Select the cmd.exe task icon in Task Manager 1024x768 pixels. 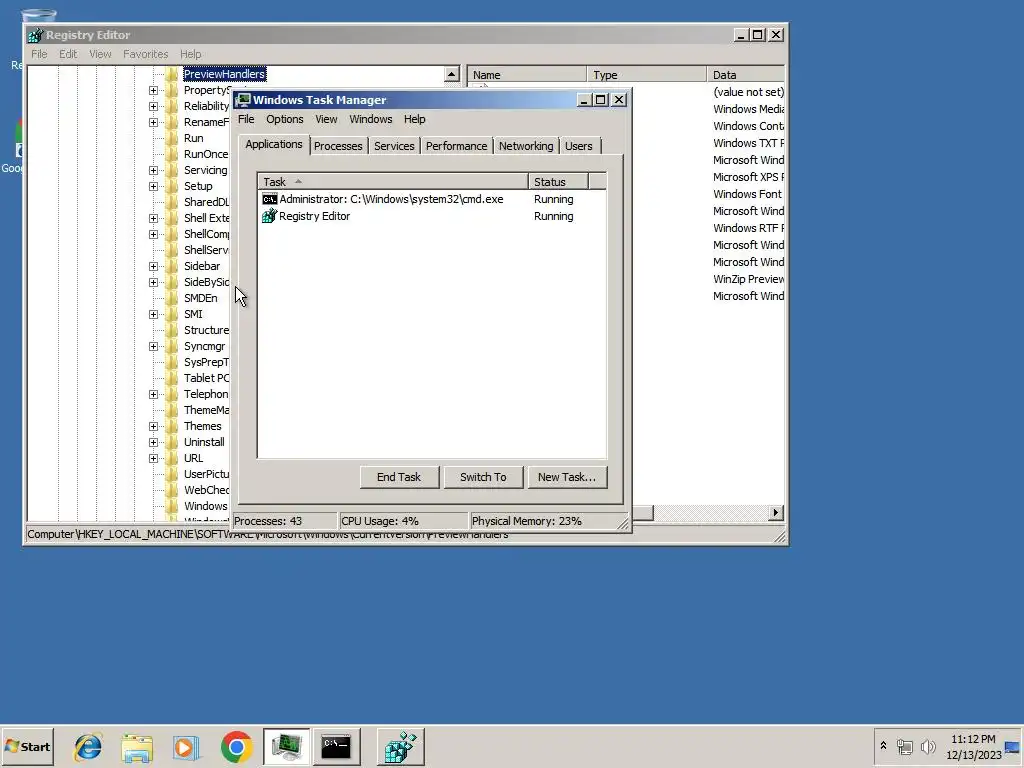coord(269,199)
